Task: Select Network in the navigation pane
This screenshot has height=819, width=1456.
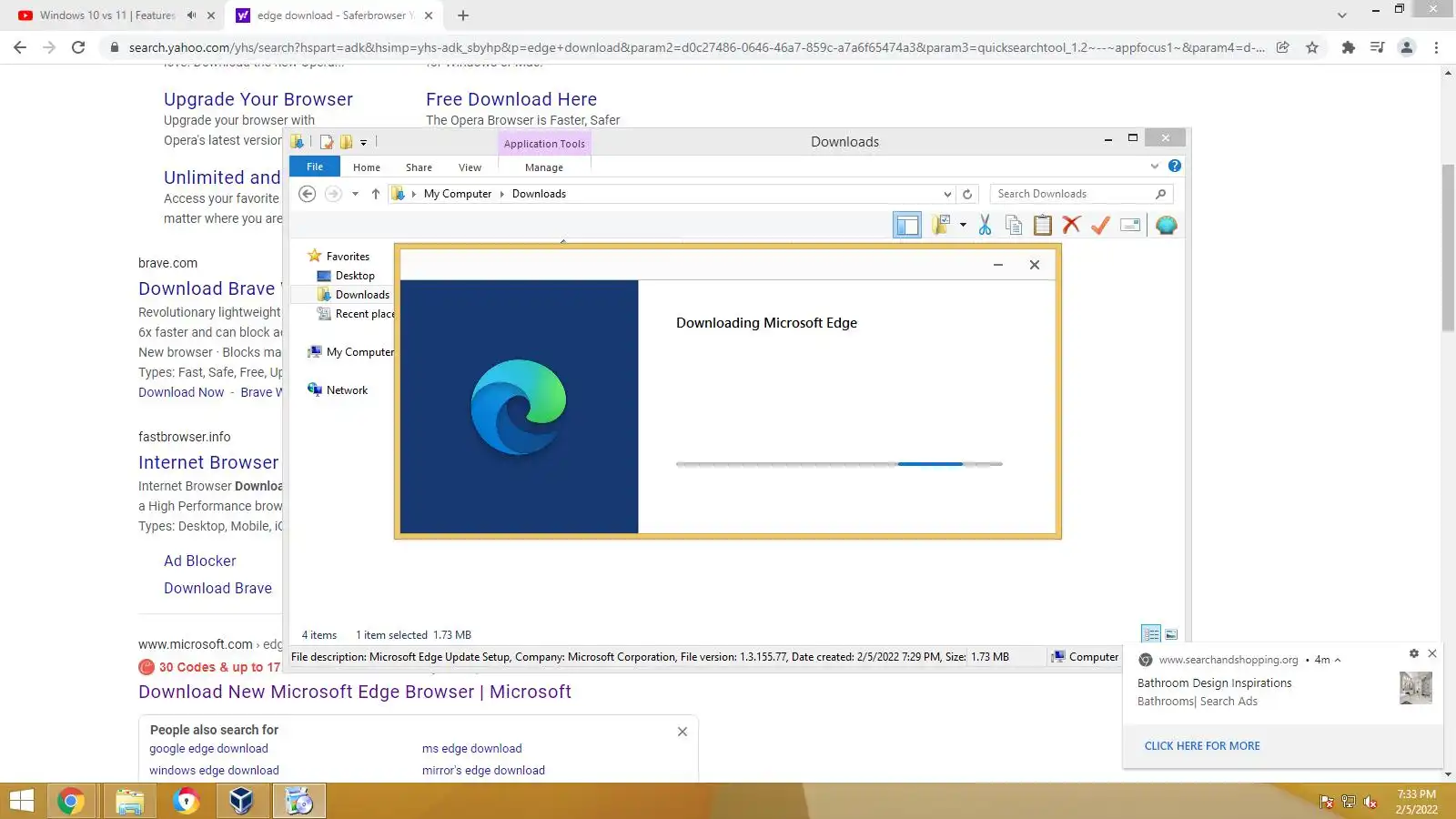Action: 347,390
